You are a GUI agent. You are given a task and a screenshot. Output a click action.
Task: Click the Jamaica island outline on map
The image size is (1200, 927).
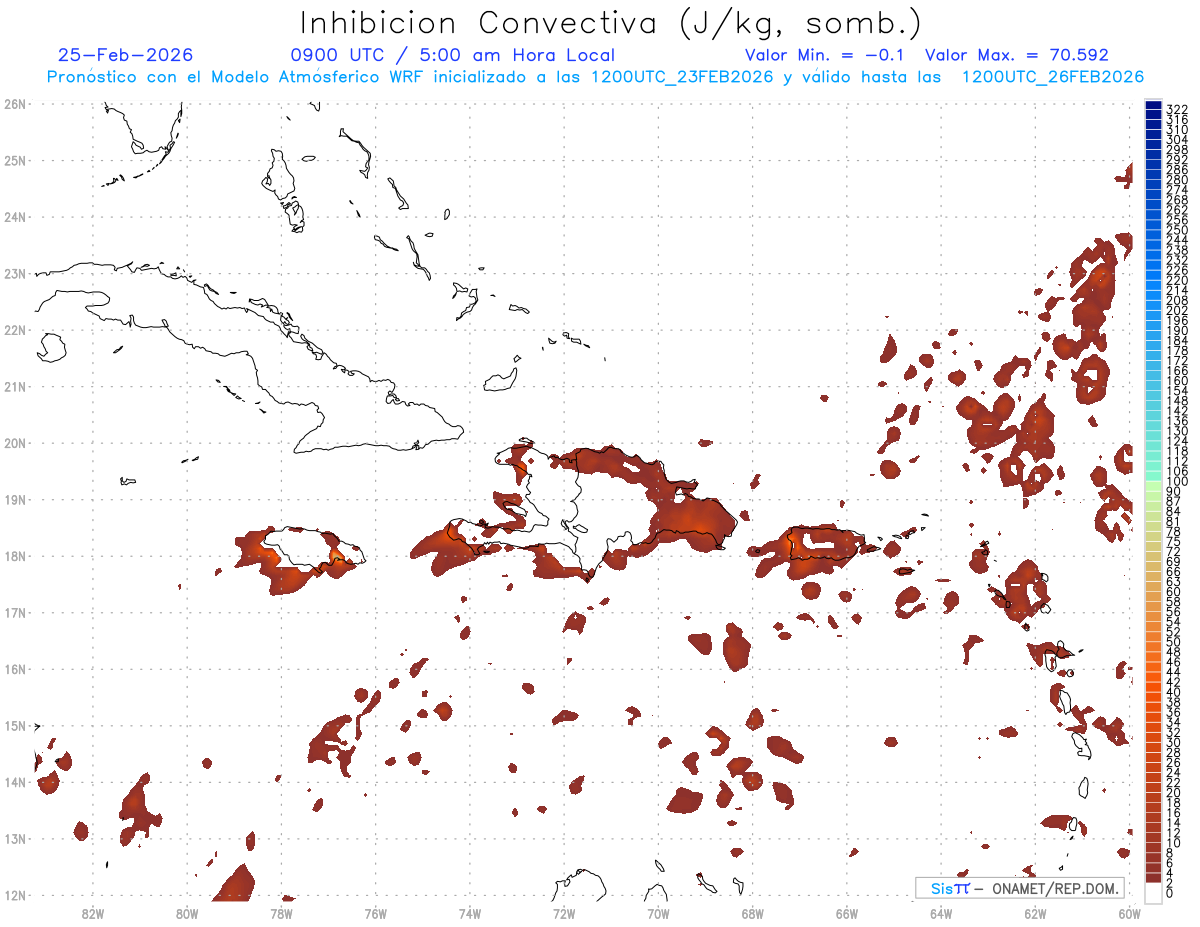click(x=312, y=549)
